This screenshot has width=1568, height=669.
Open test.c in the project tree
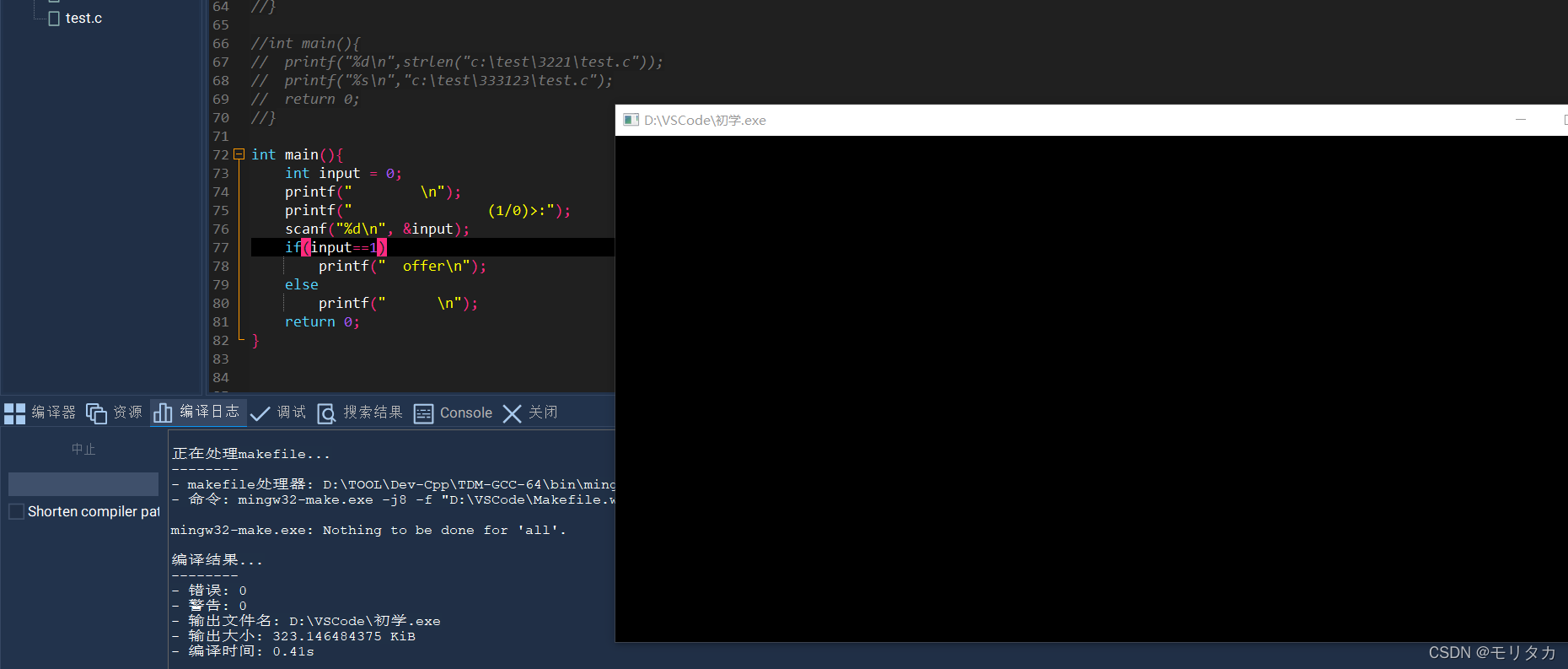[83, 18]
